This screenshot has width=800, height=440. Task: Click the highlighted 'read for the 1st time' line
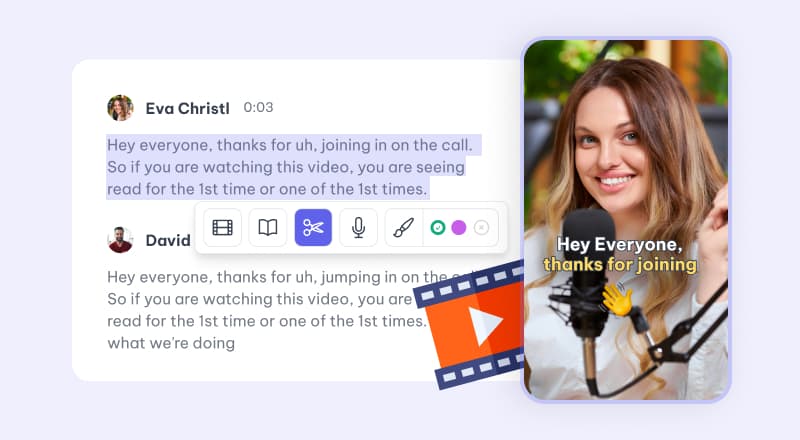(x=267, y=188)
